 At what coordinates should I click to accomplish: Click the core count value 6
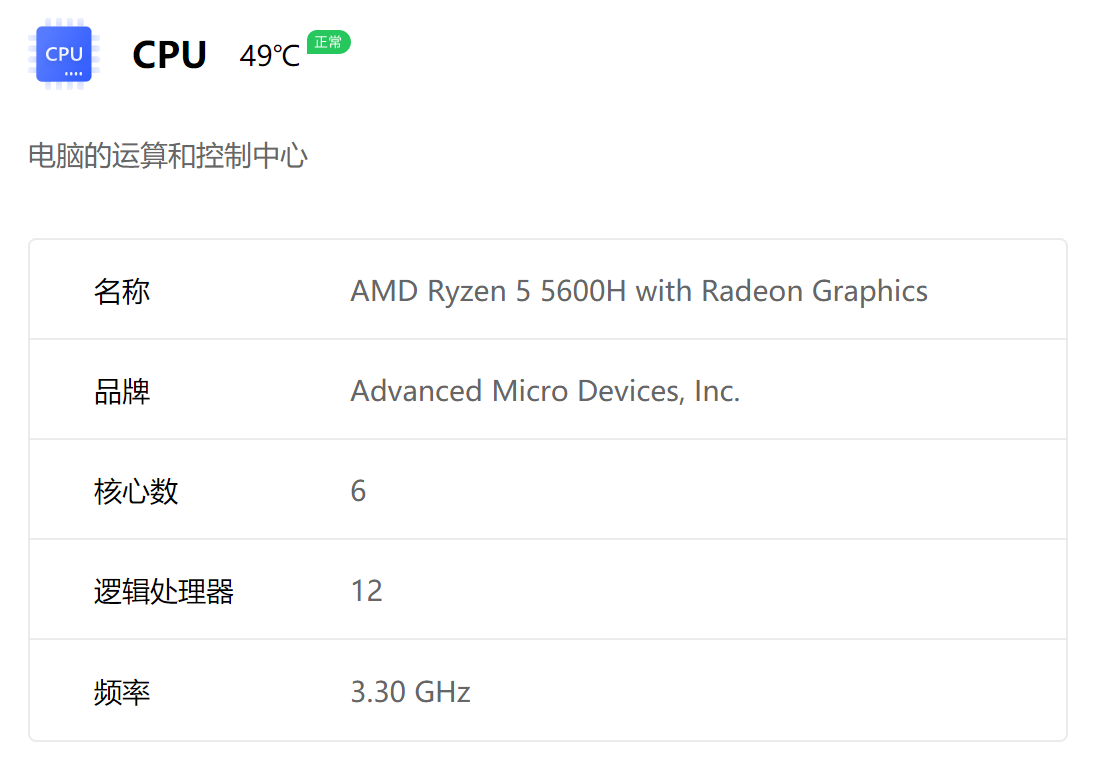point(358,491)
